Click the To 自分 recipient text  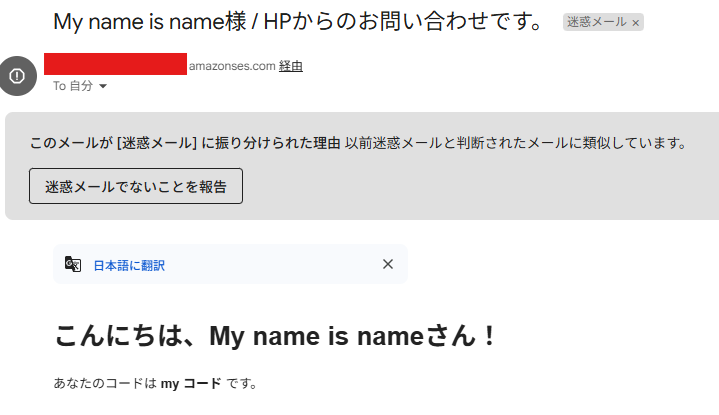pos(73,86)
